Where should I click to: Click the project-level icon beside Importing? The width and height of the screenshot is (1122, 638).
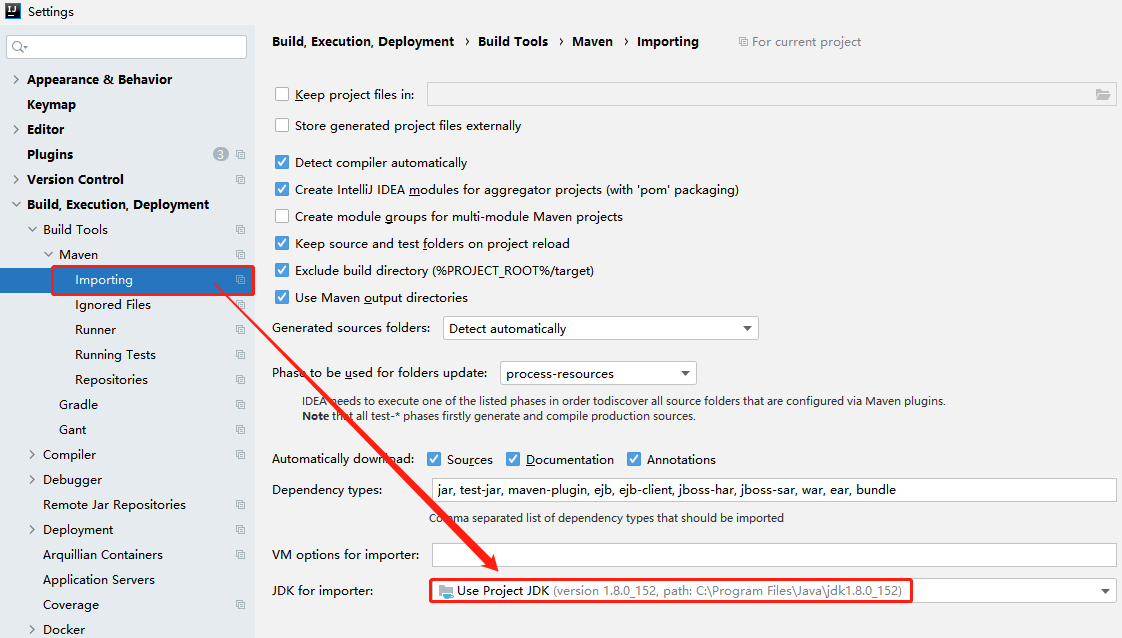[x=240, y=280]
